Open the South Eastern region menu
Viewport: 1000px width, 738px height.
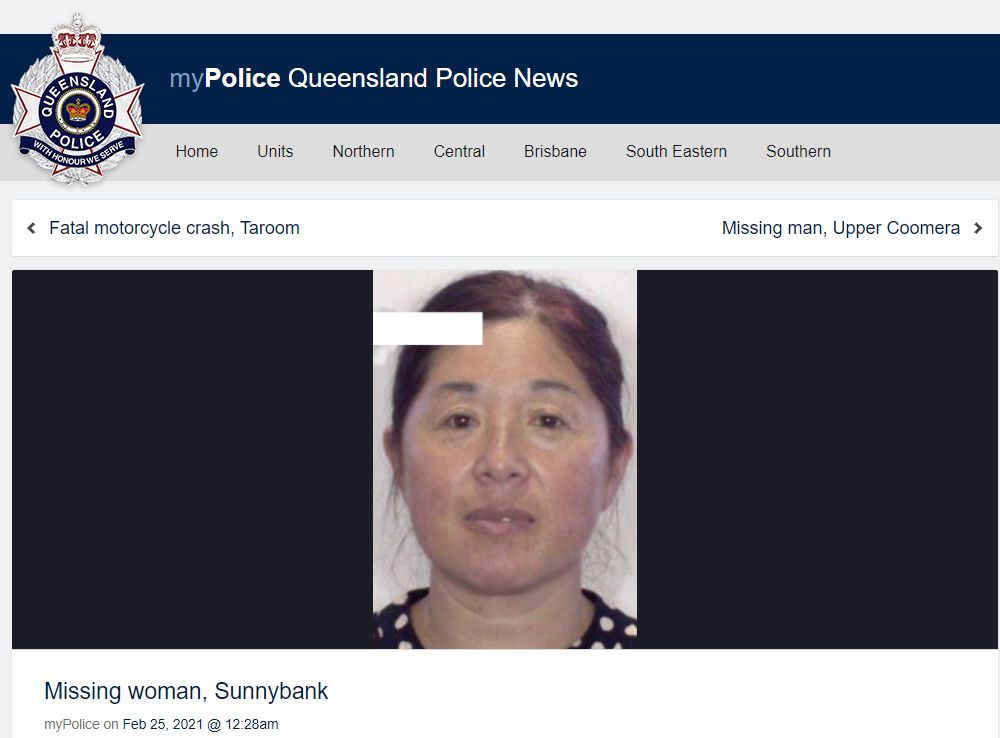676,152
